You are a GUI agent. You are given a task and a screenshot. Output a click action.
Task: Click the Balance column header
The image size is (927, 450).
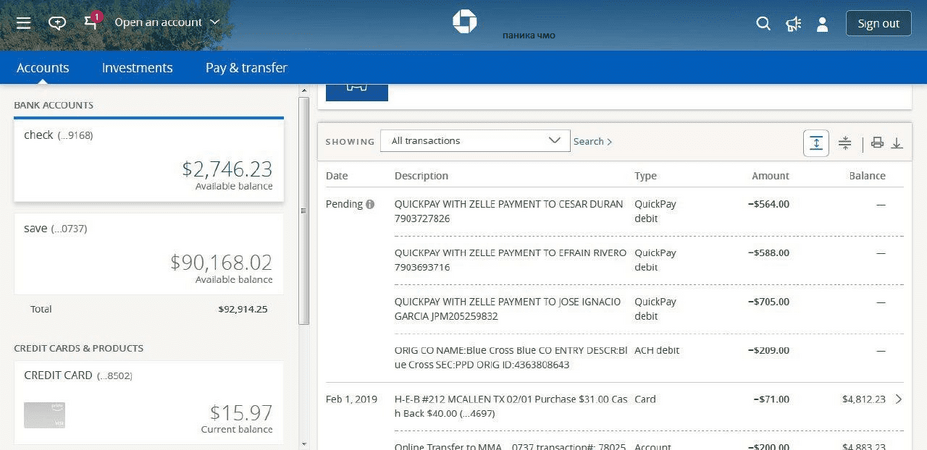[x=867, y=176]
